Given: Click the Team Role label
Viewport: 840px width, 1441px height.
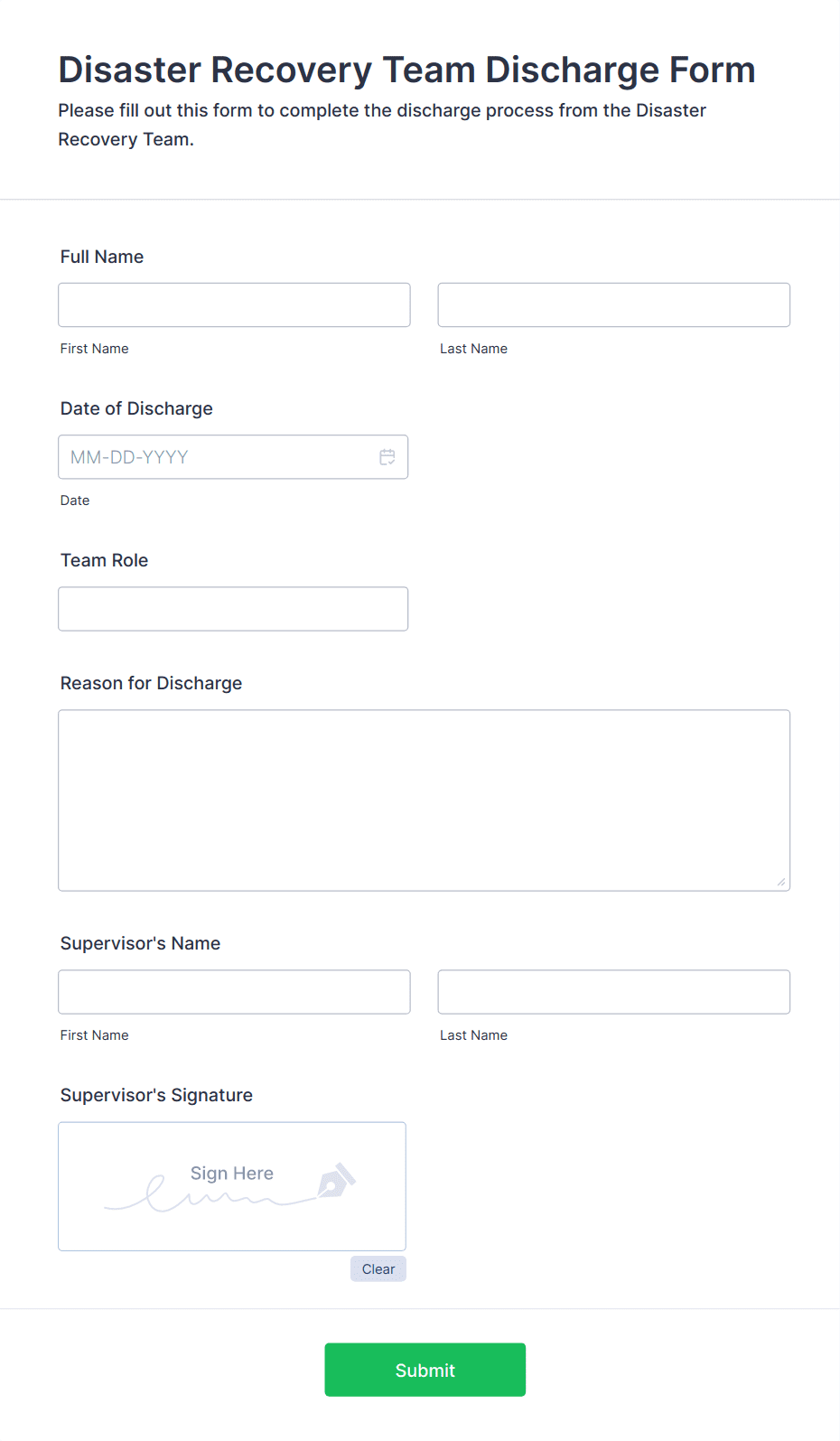Looking at the screenshot, I should click(104, 560).
